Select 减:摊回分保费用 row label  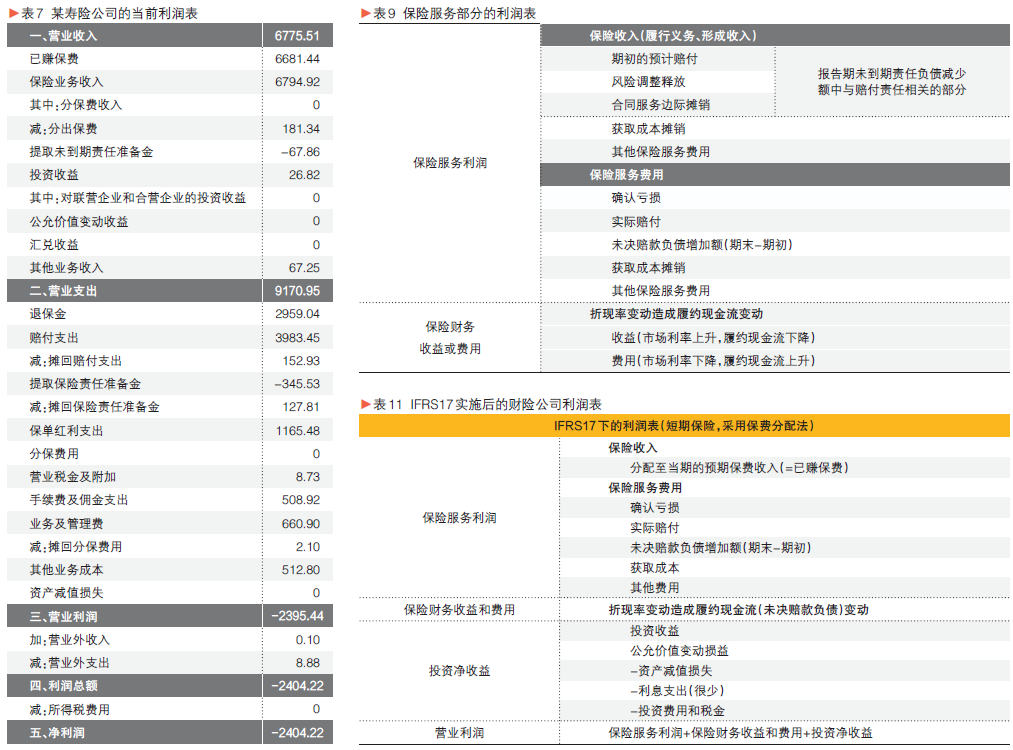pyautogui.click(x=76, y=547)
